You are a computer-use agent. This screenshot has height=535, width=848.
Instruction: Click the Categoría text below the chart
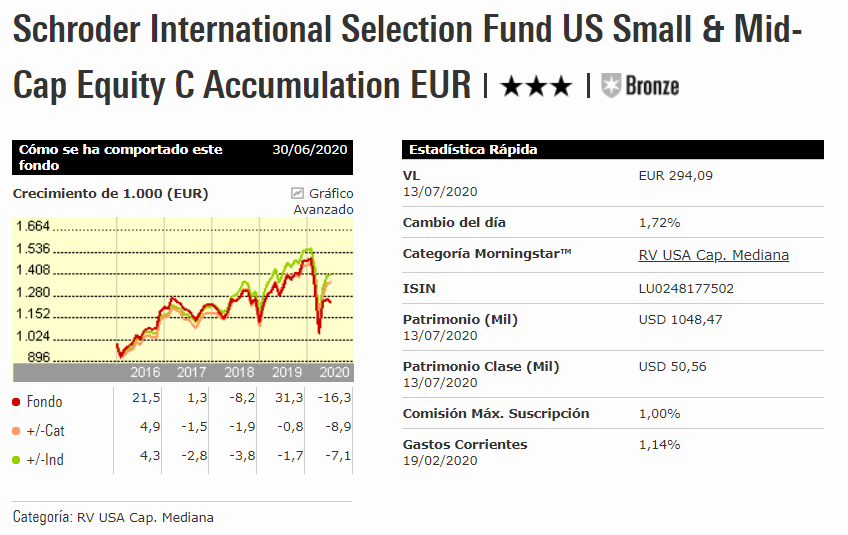(113, 517)
